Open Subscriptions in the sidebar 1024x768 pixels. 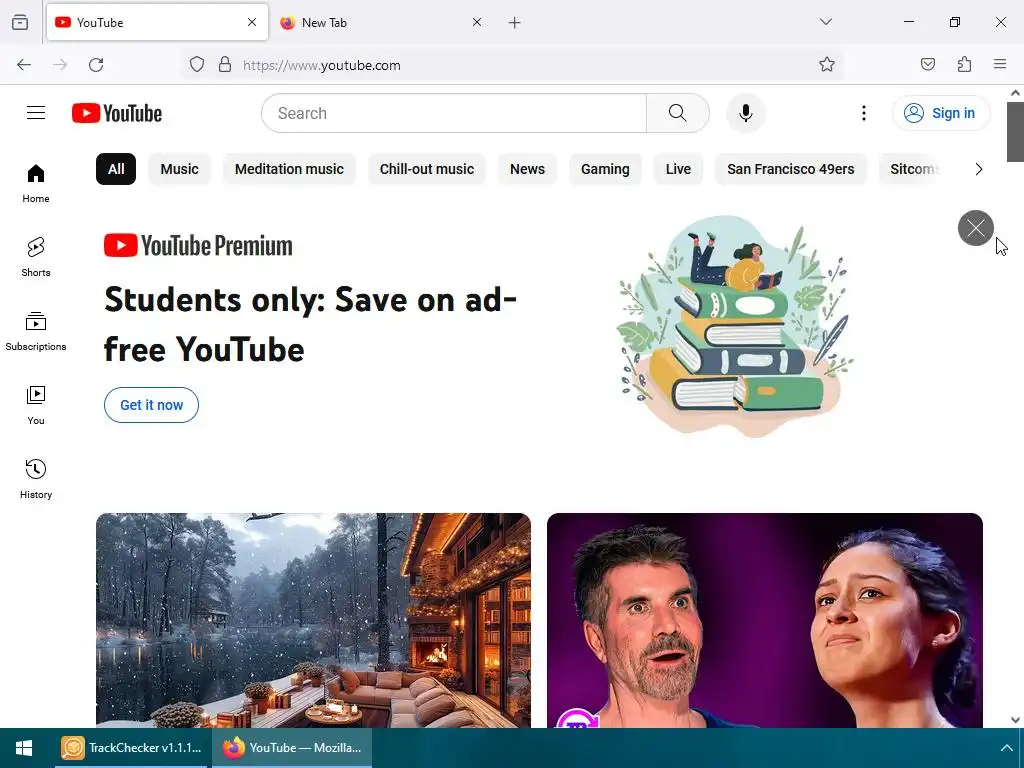tap(36, 332)
